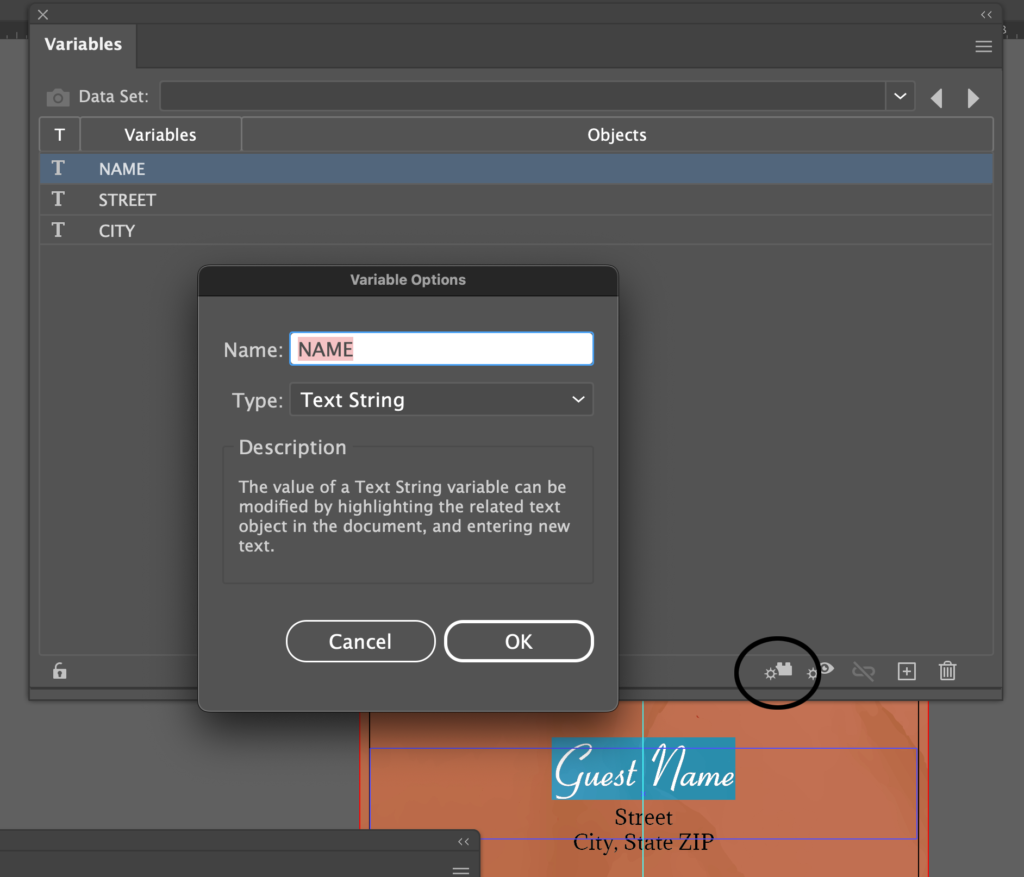Open the Variables panel menu
Viewport: 1024px width, 877px height.
(983, 46)
